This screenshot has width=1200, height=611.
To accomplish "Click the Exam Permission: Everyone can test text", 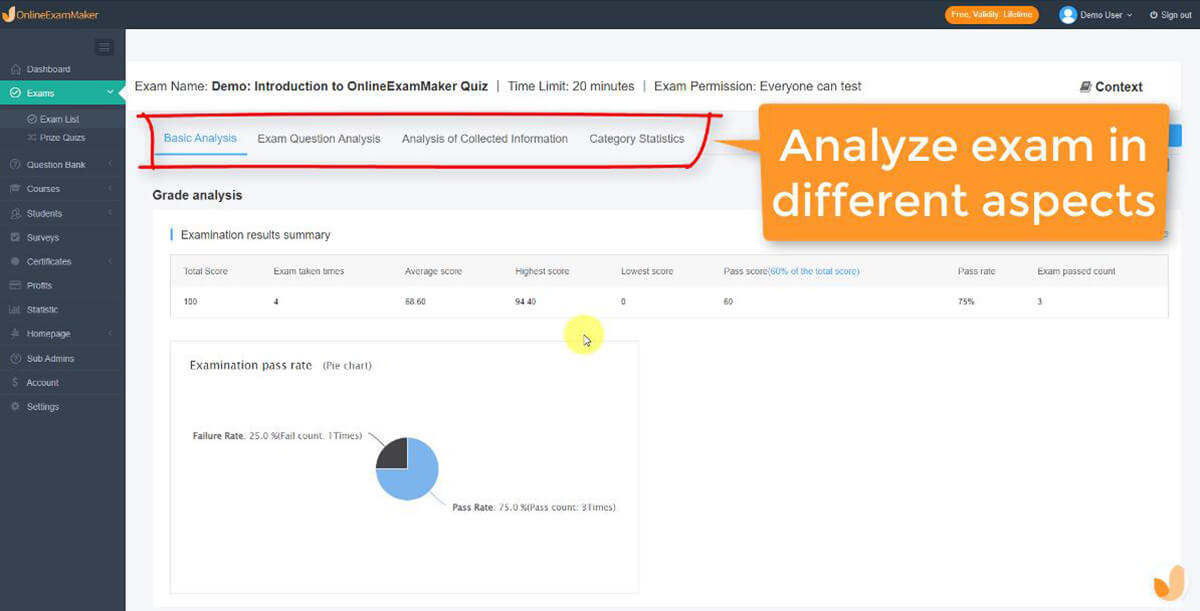I will [x=757, y=86].
